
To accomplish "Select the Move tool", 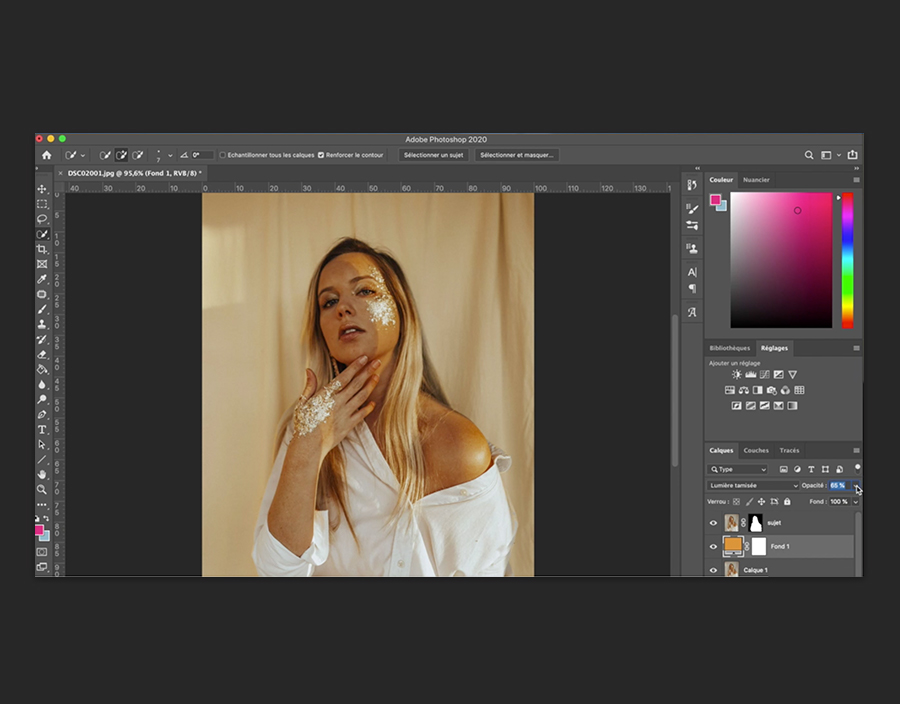I will 42,189.
